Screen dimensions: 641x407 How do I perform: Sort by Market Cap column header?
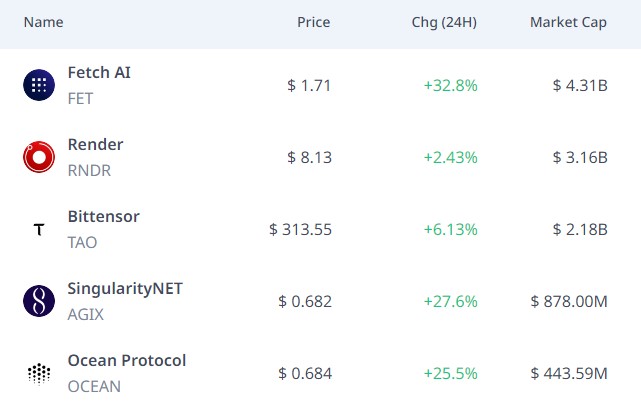(x=568, y=22)
